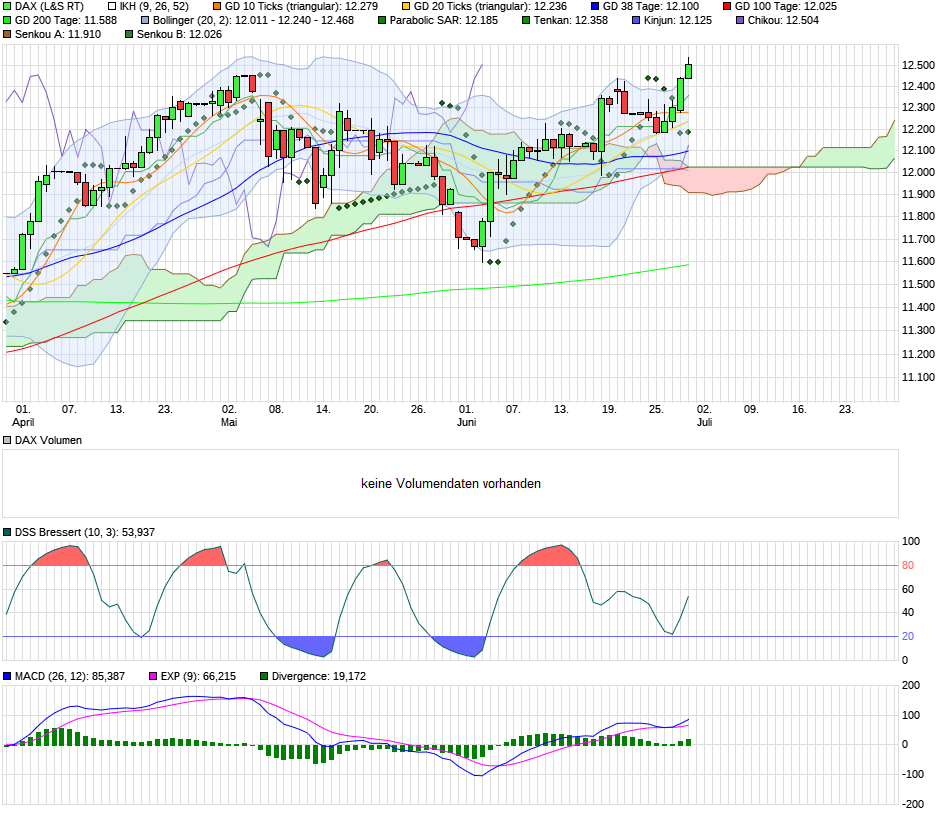Click the Kinjun legend swatch
Screen dimensions: 940x814
pos(636,20)
